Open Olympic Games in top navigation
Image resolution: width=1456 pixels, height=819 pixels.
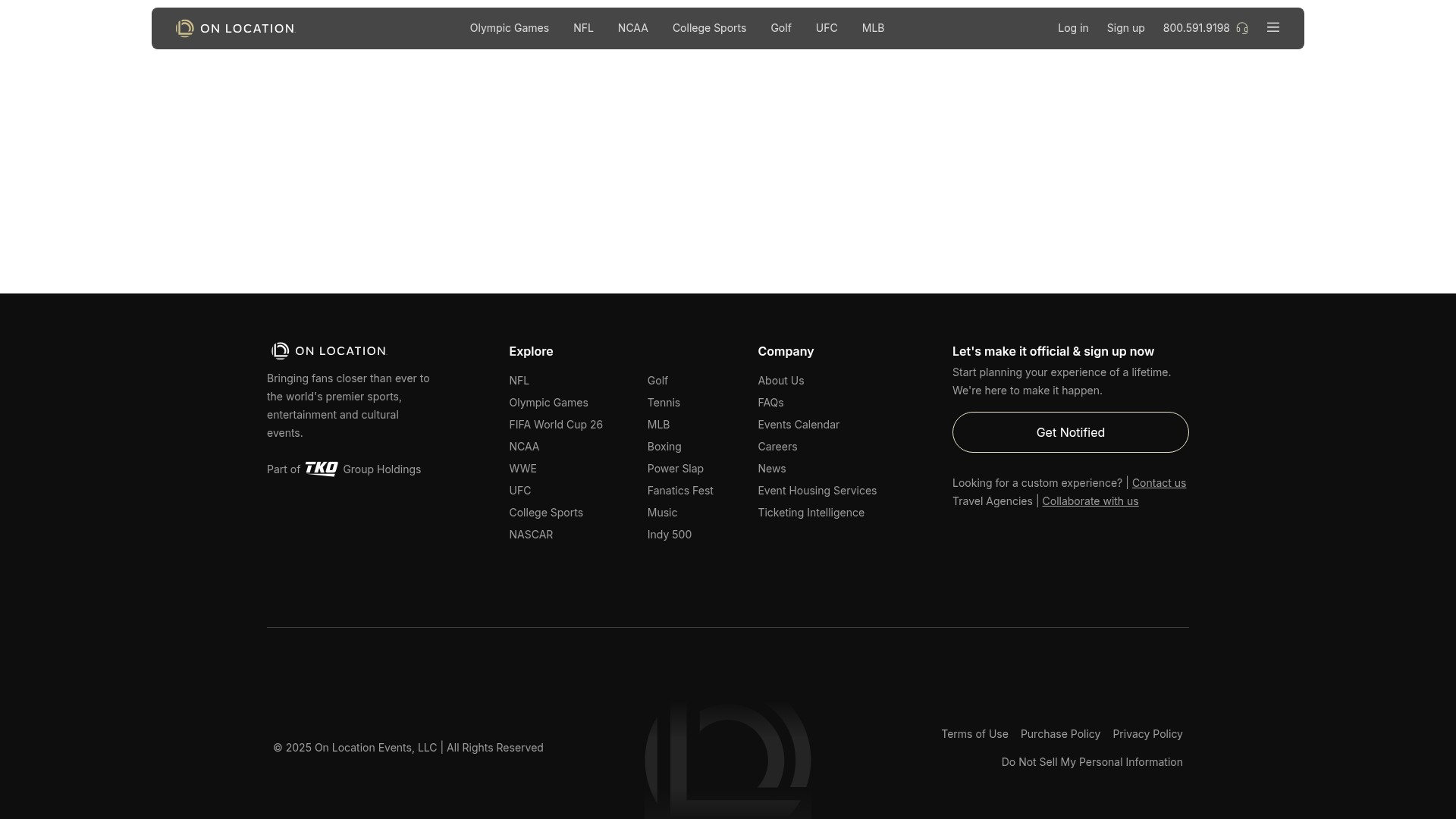pyautogui.click(x=510, y=28)
